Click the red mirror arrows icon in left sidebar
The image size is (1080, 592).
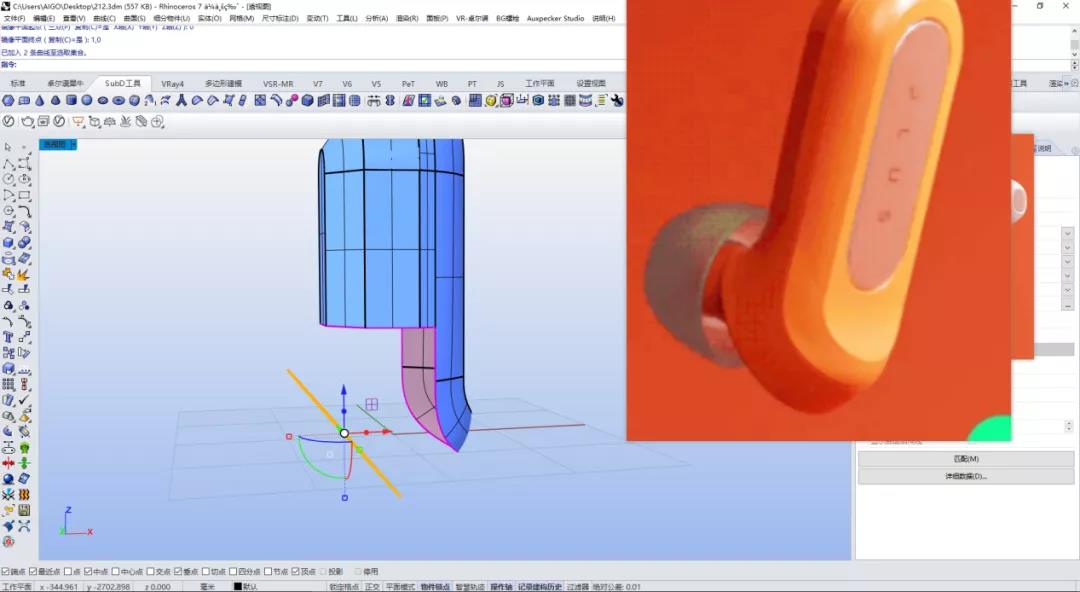tap(8, 463)
